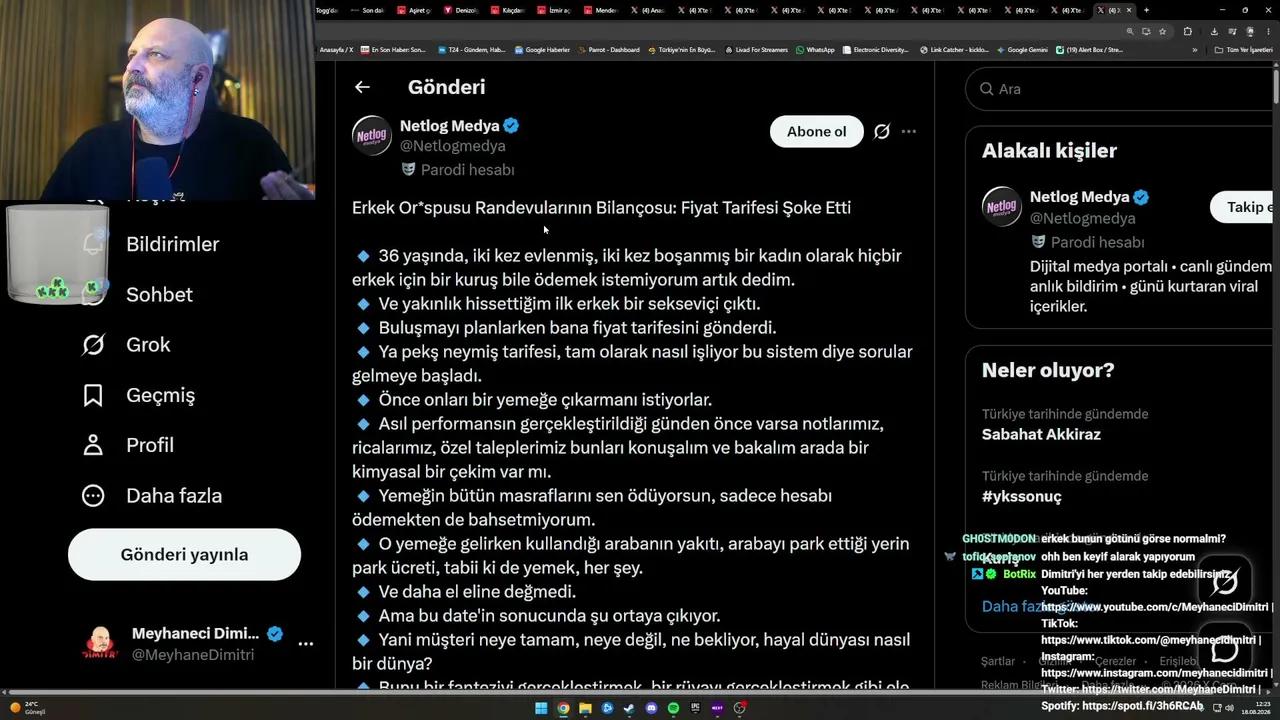Open the Livad For Streamers bookmark
The image size is (1280, 720).
click(757, 50)
